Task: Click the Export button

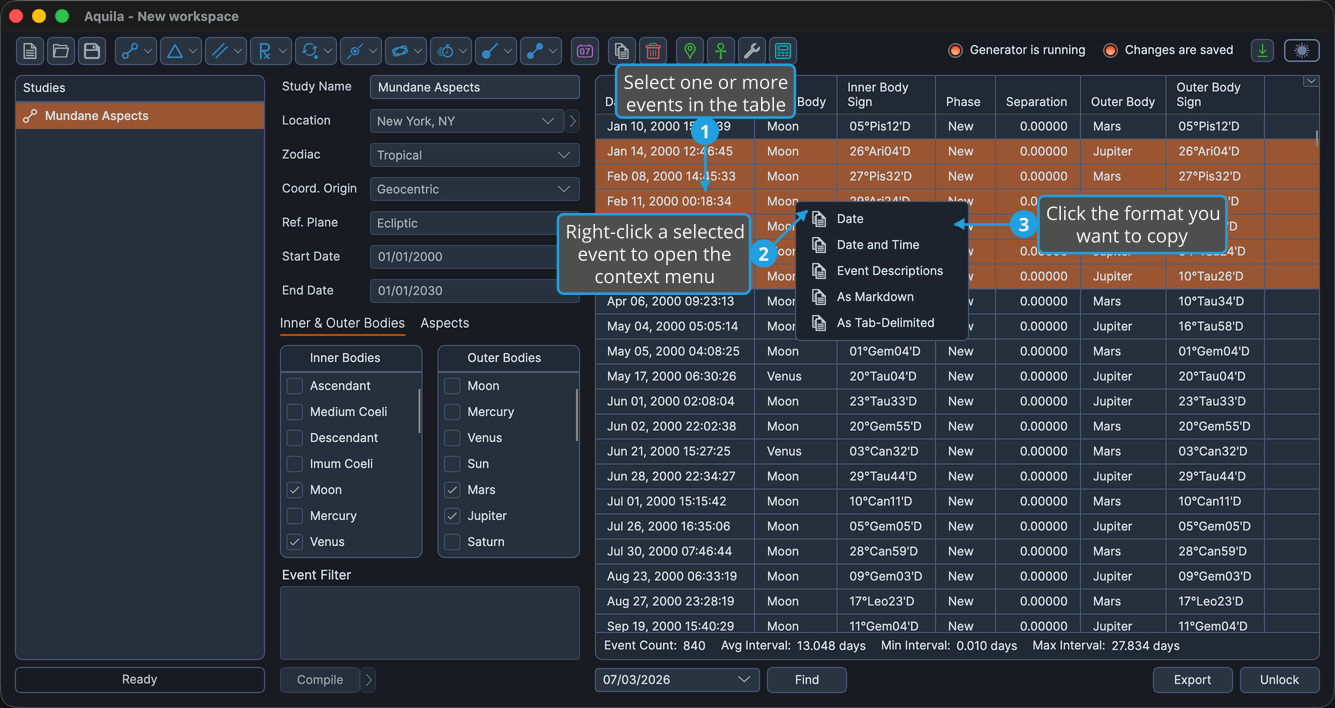Action: point(1192,680)
